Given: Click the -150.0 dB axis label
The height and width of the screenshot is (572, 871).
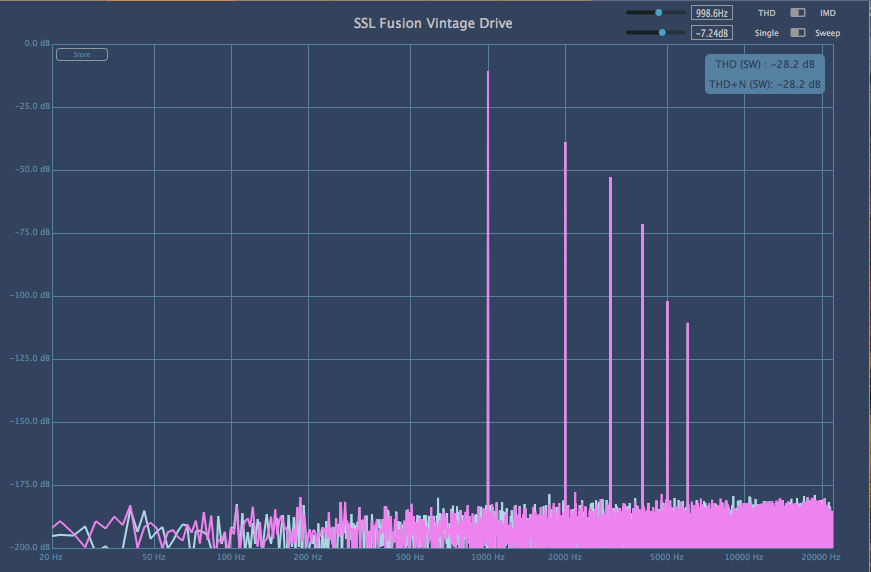Looking at the screenshot, I should (30, 421).
